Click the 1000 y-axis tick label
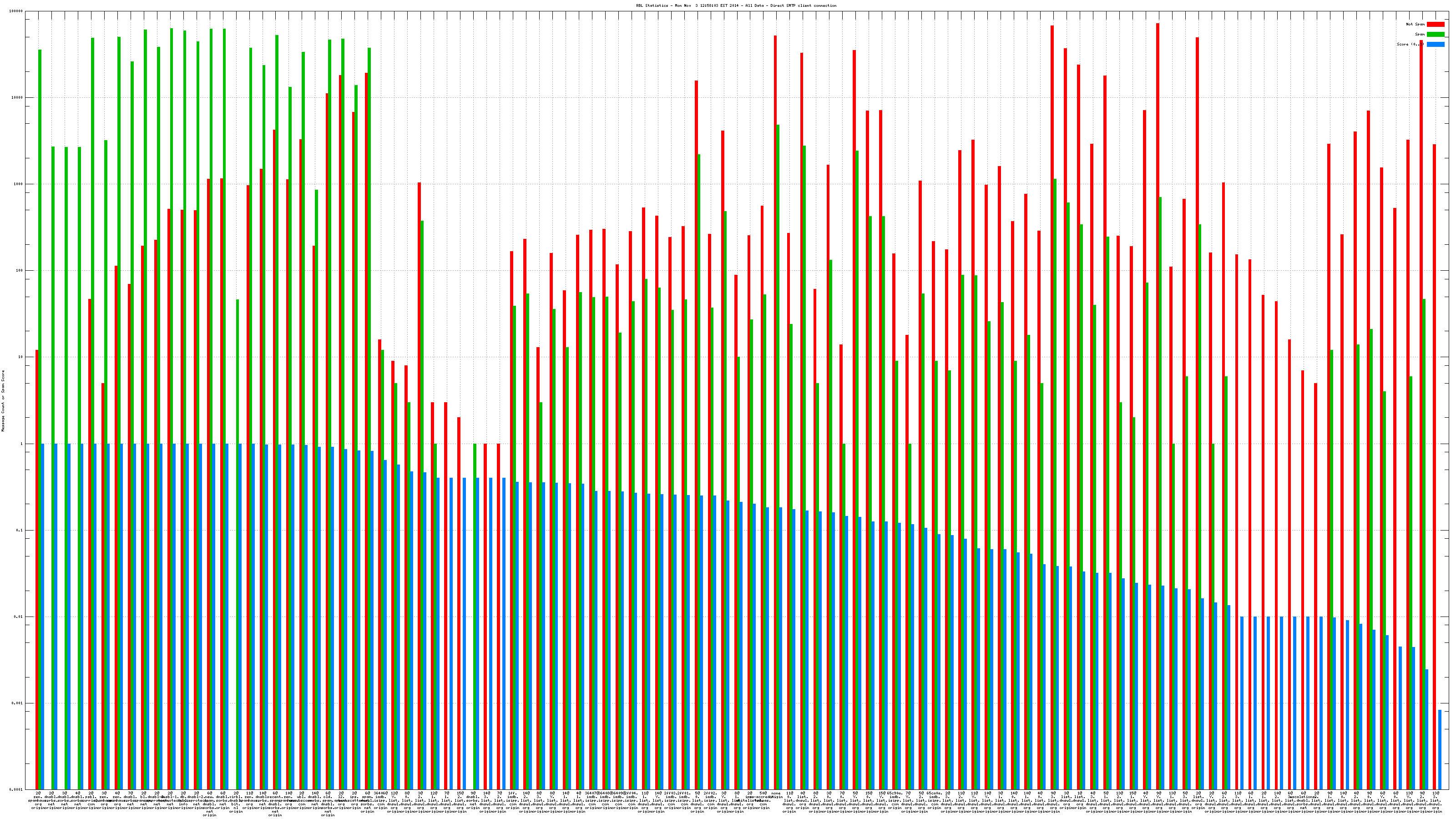 point(19,184)
